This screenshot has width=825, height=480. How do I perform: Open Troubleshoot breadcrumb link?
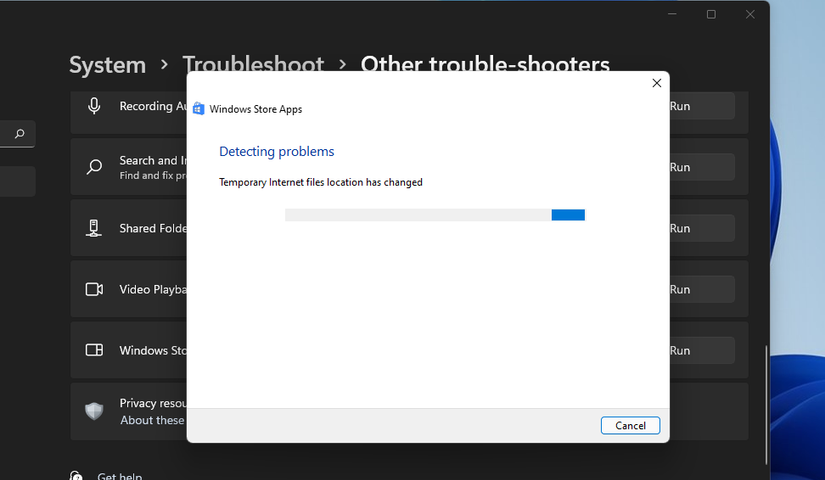[x=253, y=63]
